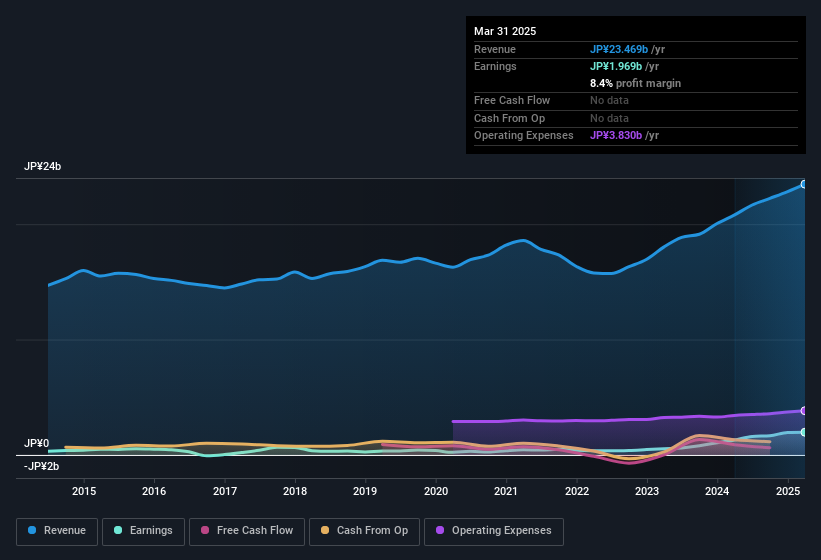The width and height of the screenshot is (821, 560).
Task: Toggle the Operating Expenses legend button
Action: [494, 531]
